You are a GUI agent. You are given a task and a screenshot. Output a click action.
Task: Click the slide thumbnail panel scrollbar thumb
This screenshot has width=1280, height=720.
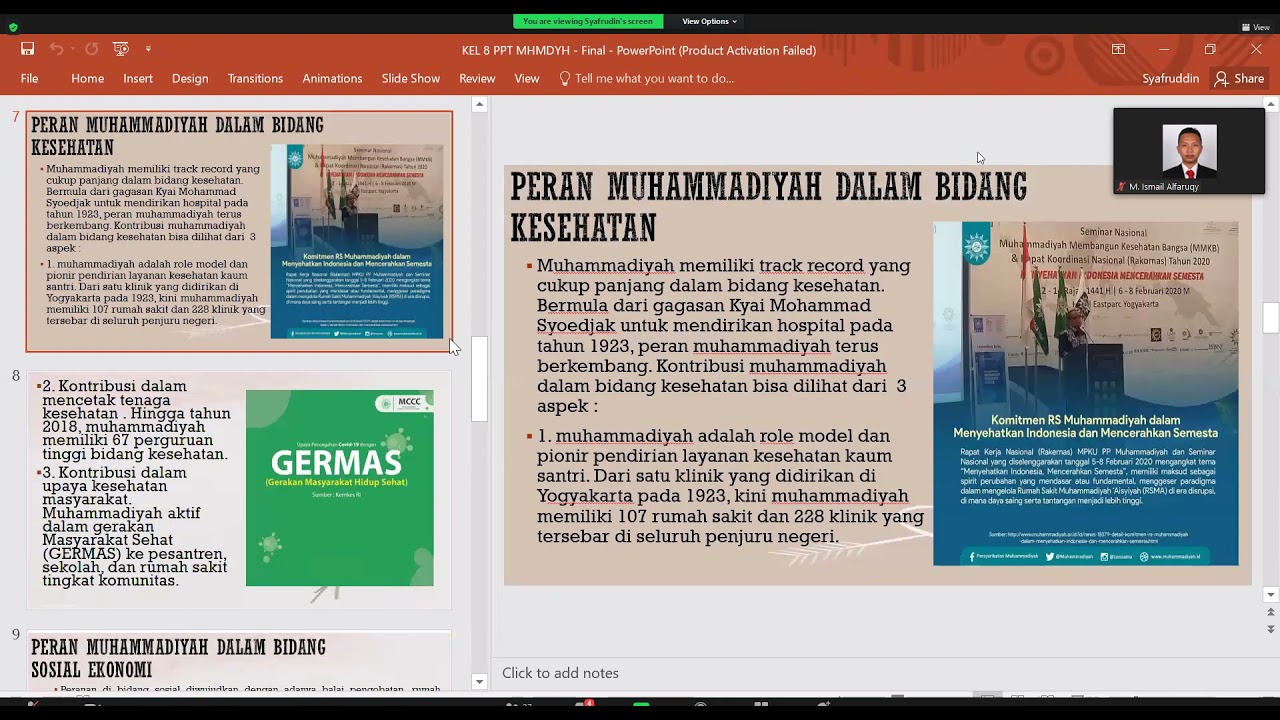click(479, 379)
